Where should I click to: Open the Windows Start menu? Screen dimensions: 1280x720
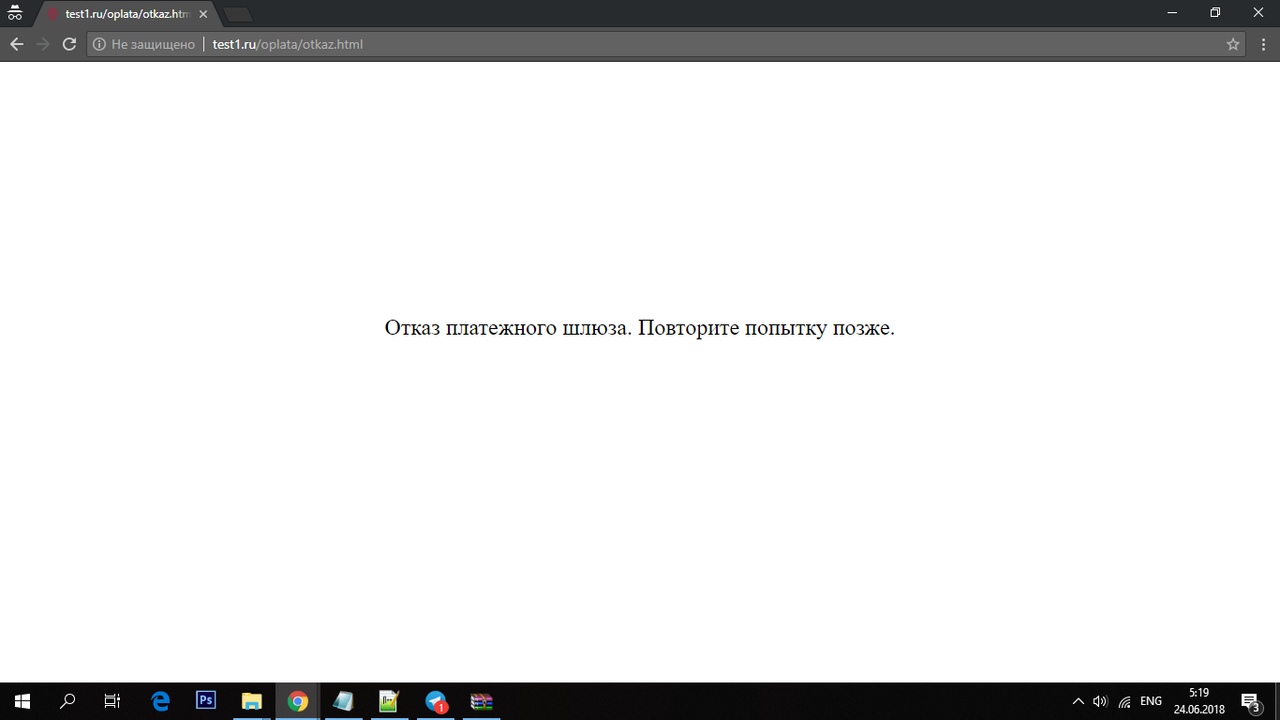coord(22,701)
